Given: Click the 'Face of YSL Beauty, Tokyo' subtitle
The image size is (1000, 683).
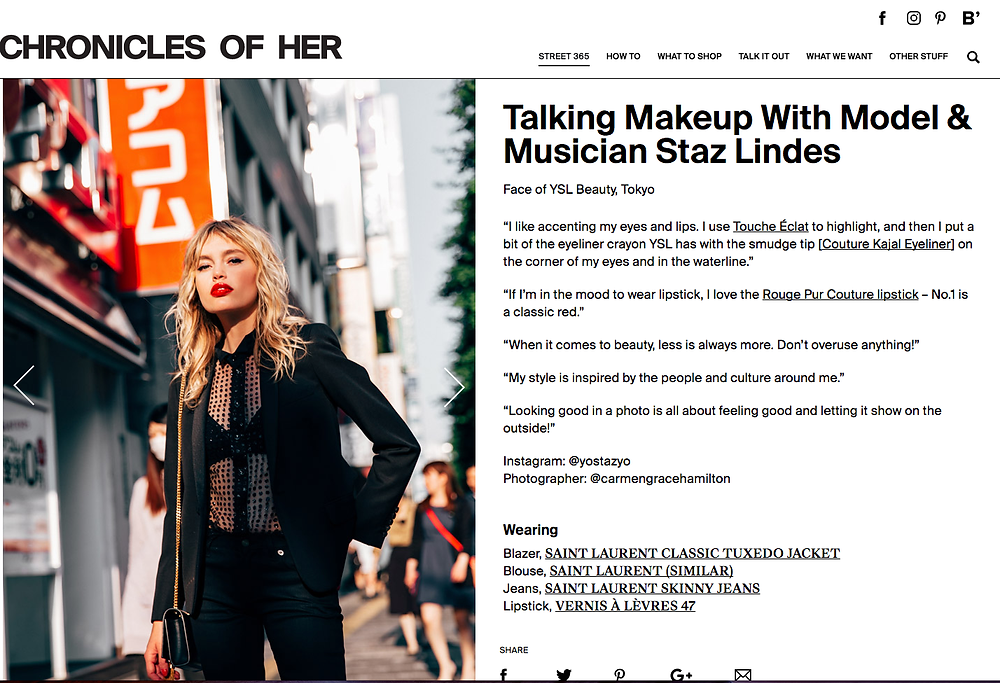Looking at the screenshot, I should [x=578, y=189].
